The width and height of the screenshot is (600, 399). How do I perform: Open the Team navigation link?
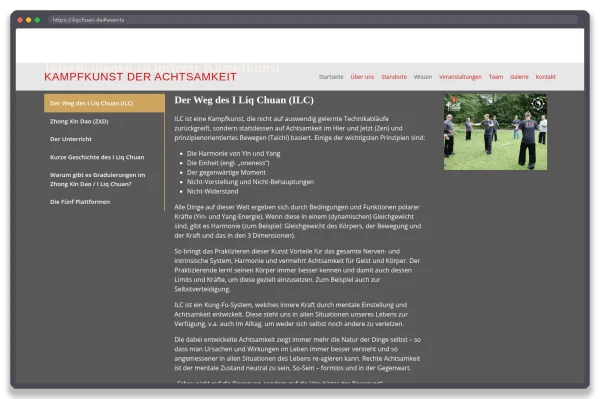tap(496, 77)
